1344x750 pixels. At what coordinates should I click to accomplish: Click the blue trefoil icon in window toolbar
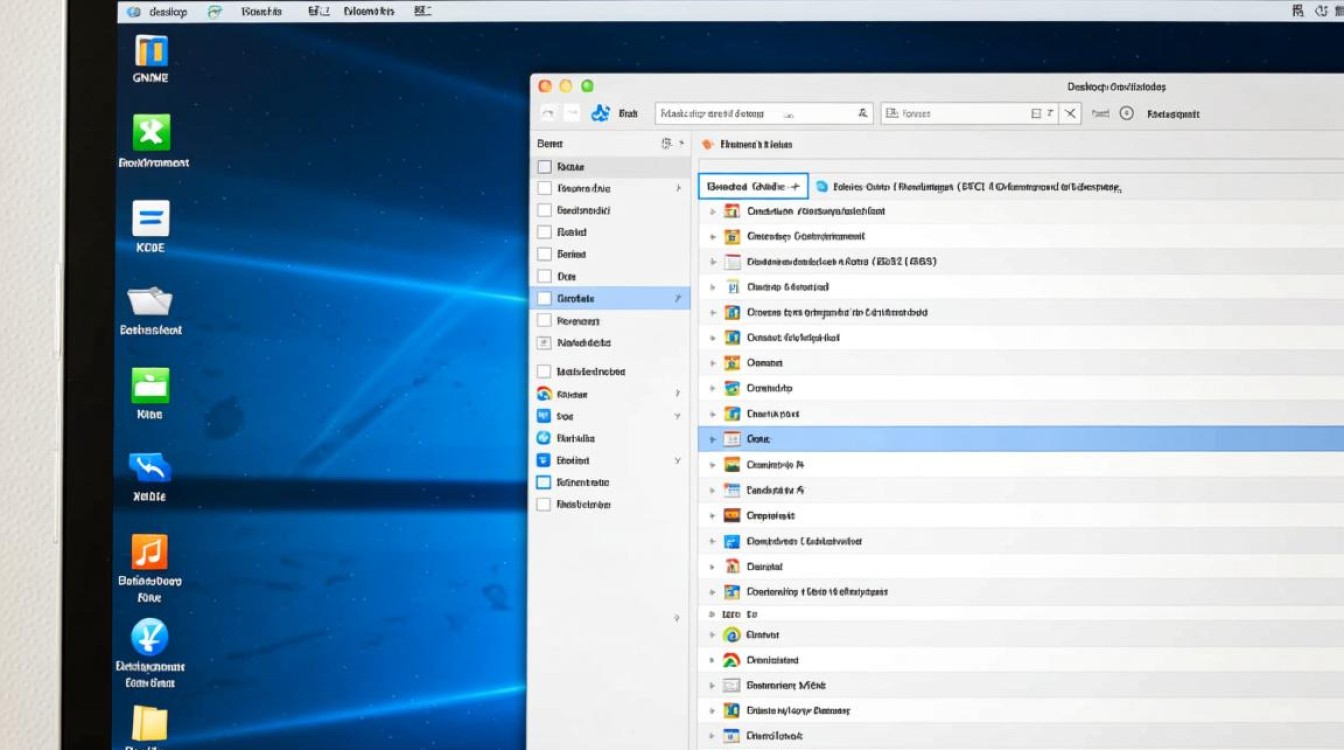(x=600, y=114)
